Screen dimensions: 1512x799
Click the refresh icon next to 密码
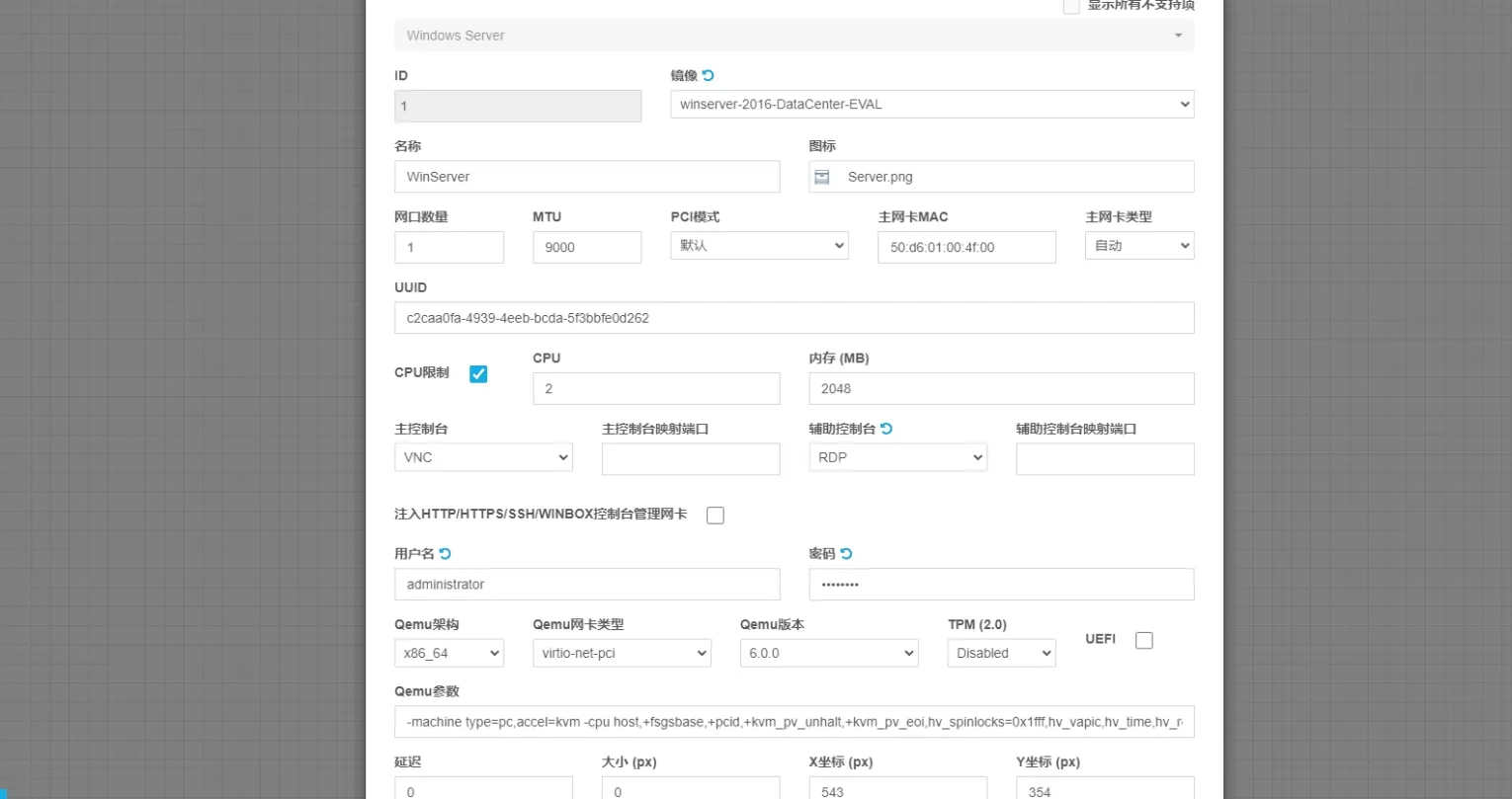click(846, 554)
